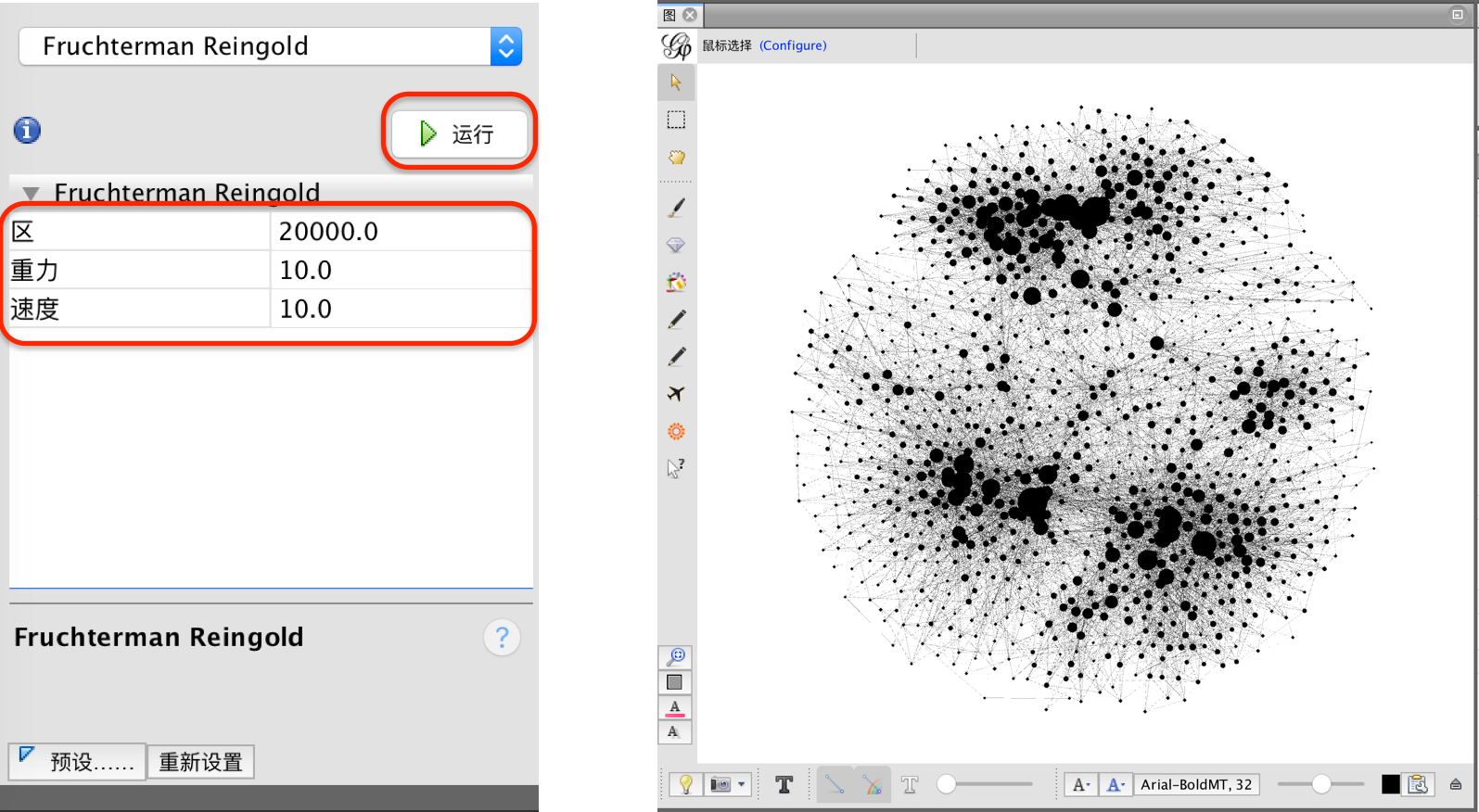This screenshot has width=1479, height=812.
Task: Toggle show edges line button
Action: point(835,785)
